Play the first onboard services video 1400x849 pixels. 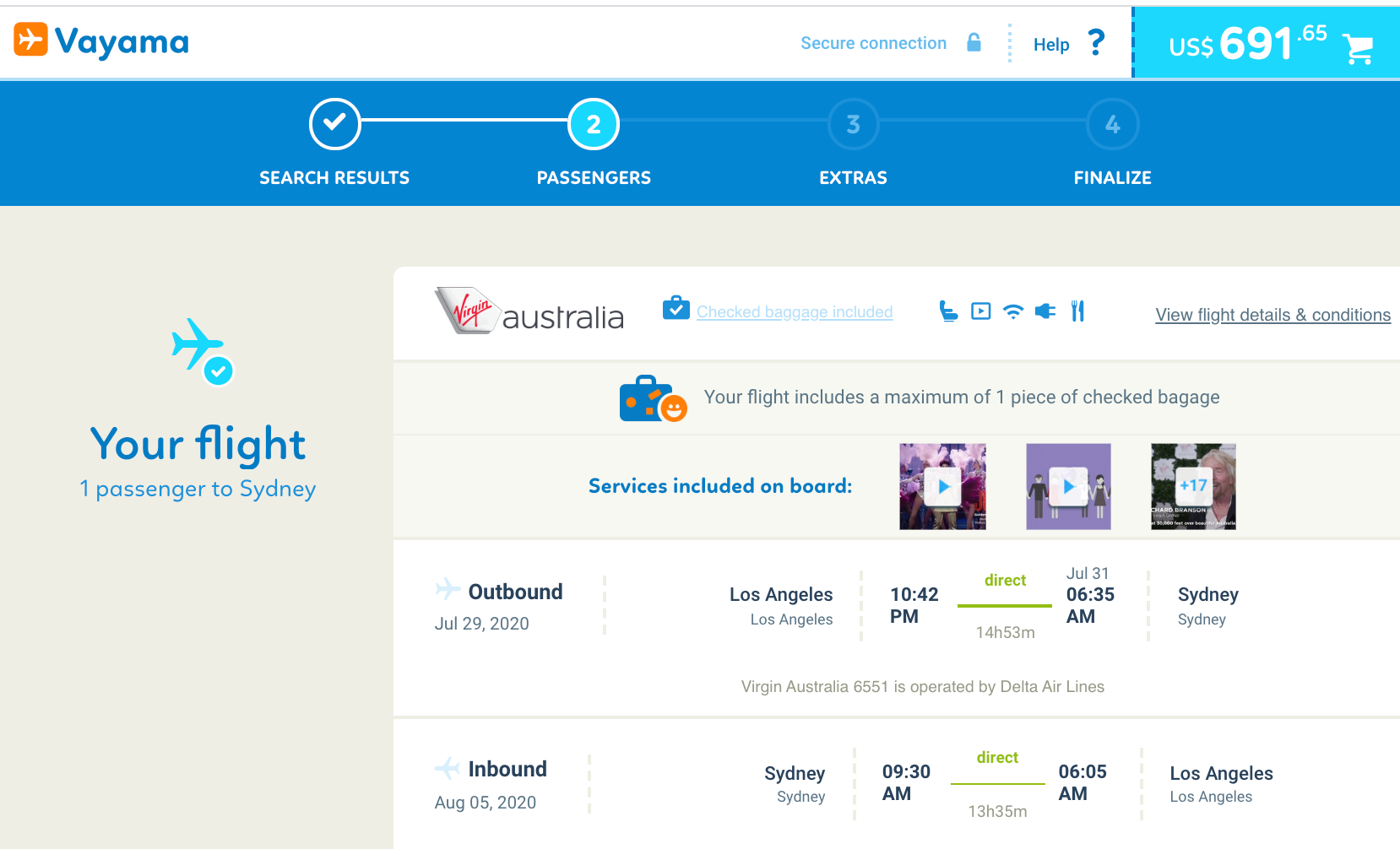coord(942,487)
